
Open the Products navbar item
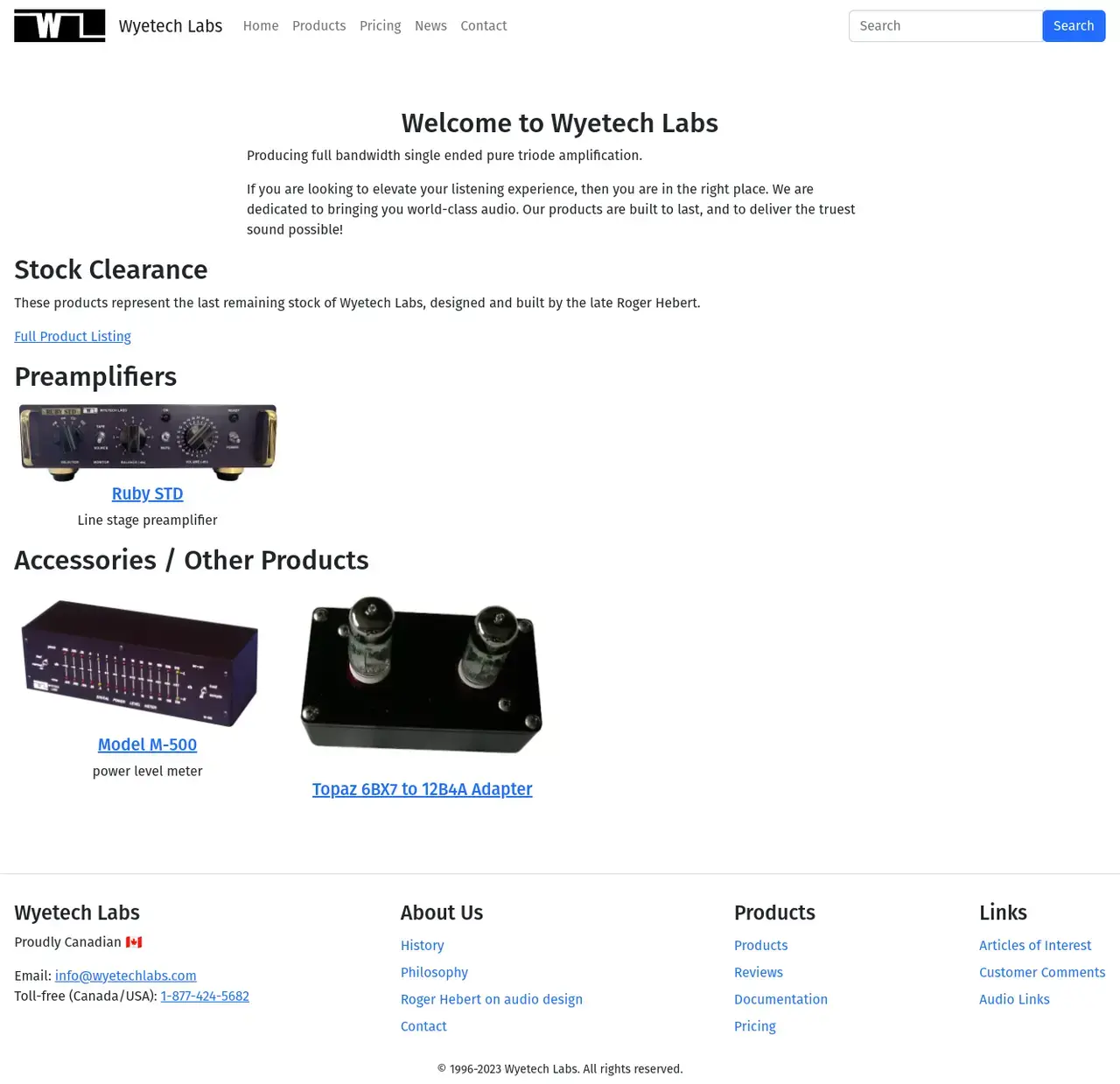click(x=318, y=26)
